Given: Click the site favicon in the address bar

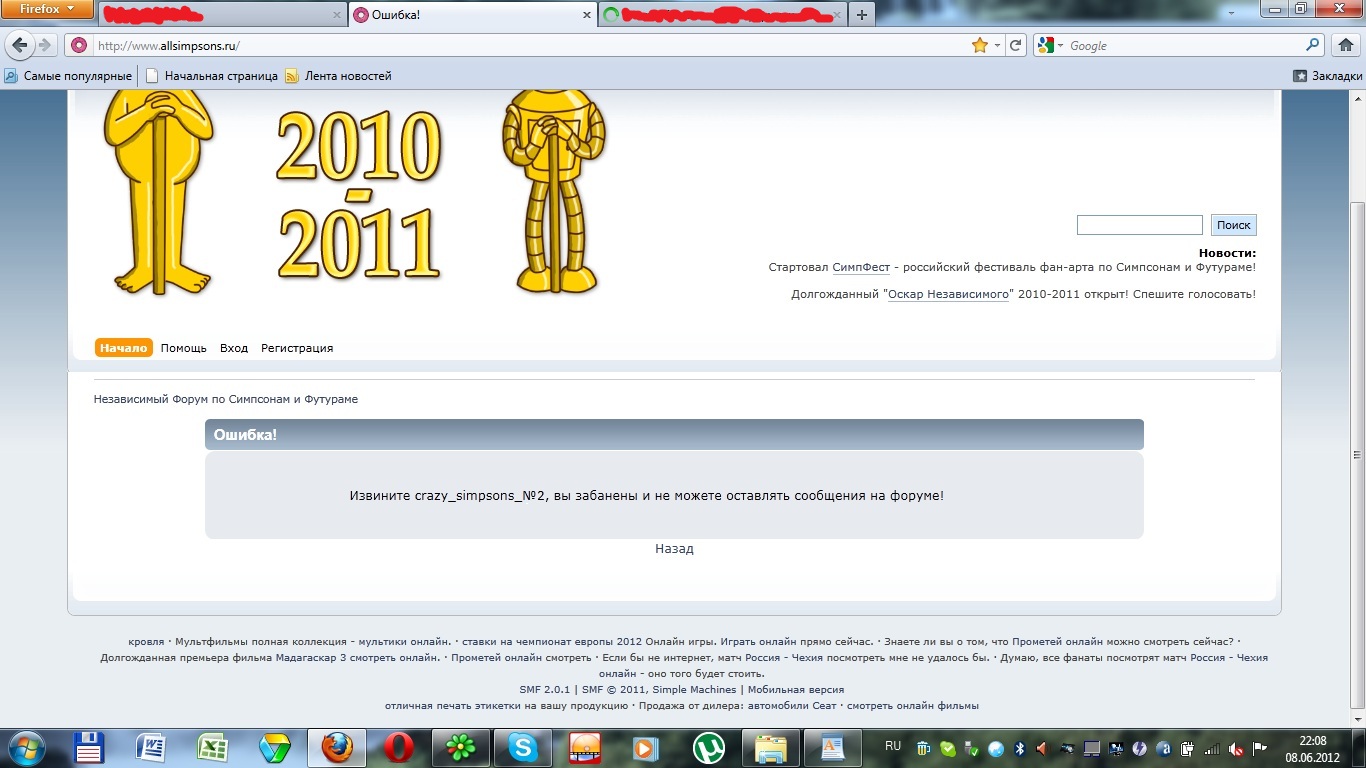Looking at the screenshot, I should (79, 45).
